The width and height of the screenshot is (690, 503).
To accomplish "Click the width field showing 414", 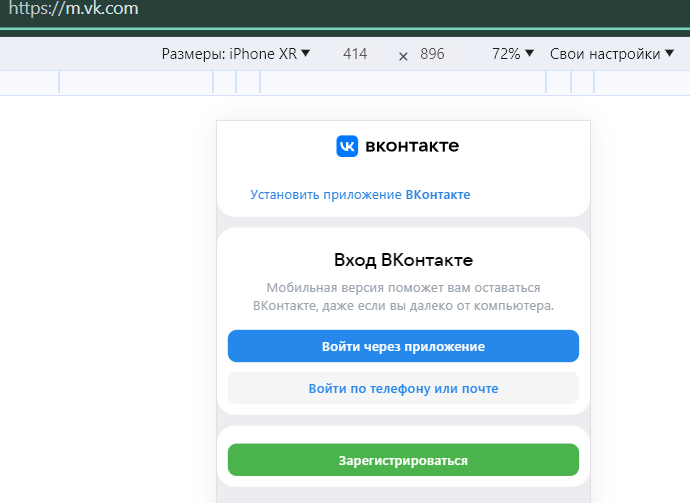I will pyautogui.click(x=355, y=54).
